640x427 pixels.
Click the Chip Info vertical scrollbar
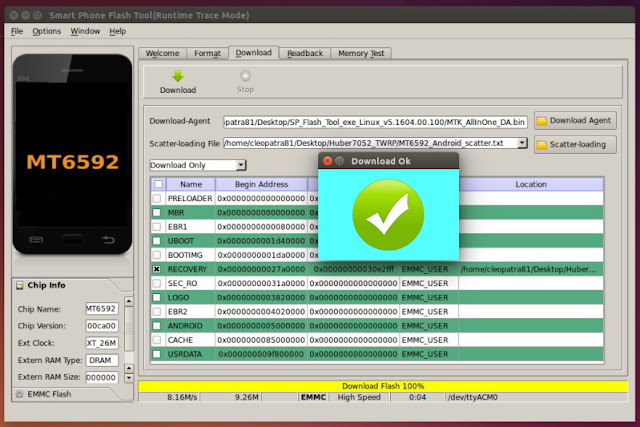[x=129, y=329]
